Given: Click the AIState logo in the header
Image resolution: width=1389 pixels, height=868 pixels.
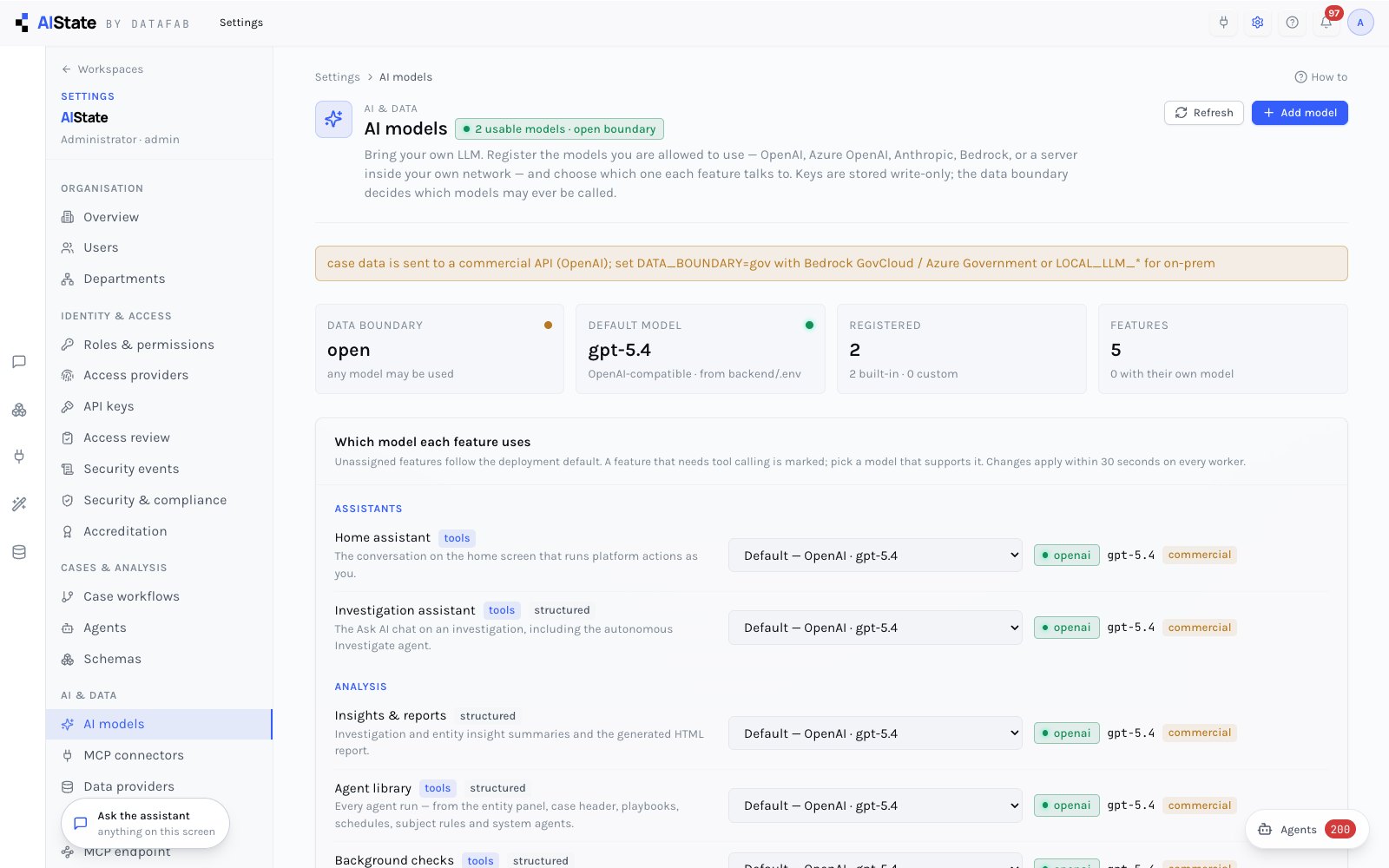Looking at the screenshot, I should tap(56, 23).
